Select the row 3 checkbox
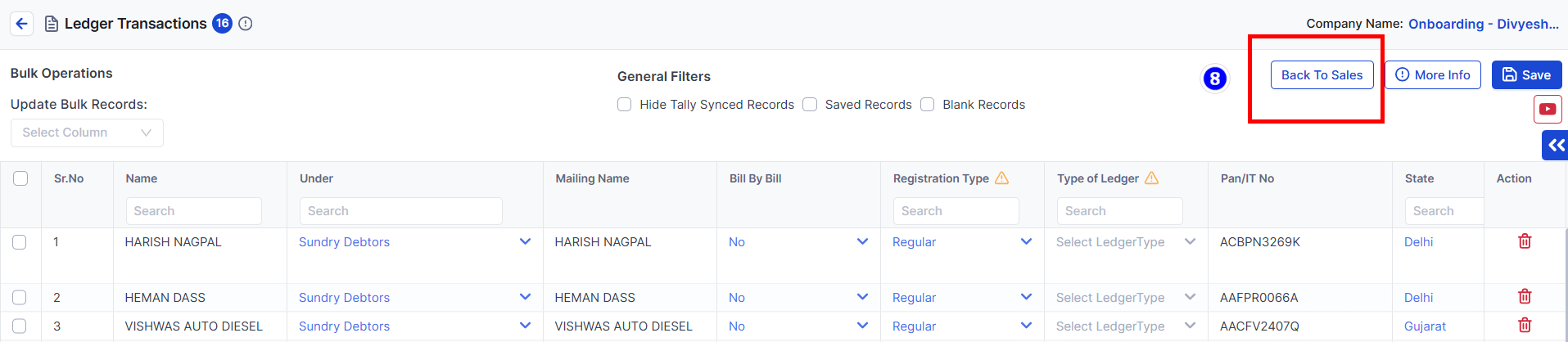Viewport: 1568px width, 342px height. point(20,326)
